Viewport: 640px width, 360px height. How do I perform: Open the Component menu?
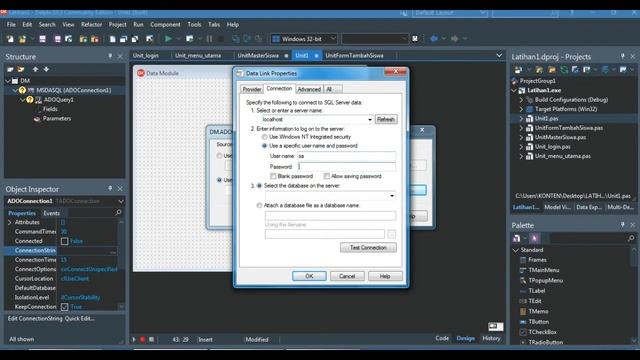pyautogui.click(x=165, y=24)
